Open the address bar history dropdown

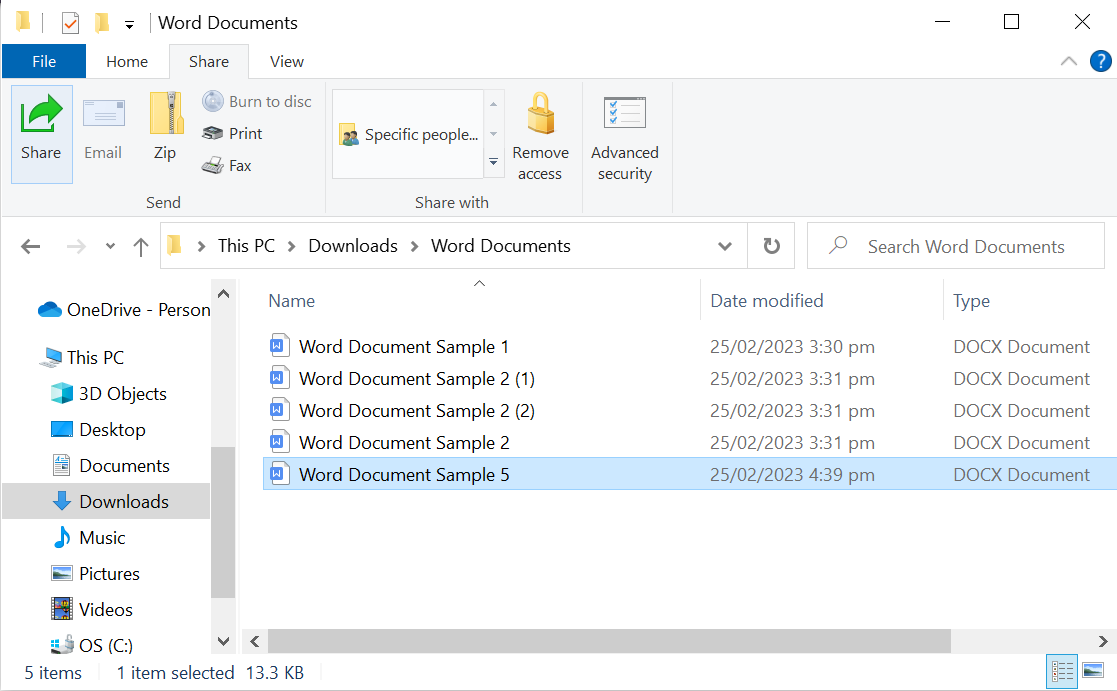click(x=724, y=245)
